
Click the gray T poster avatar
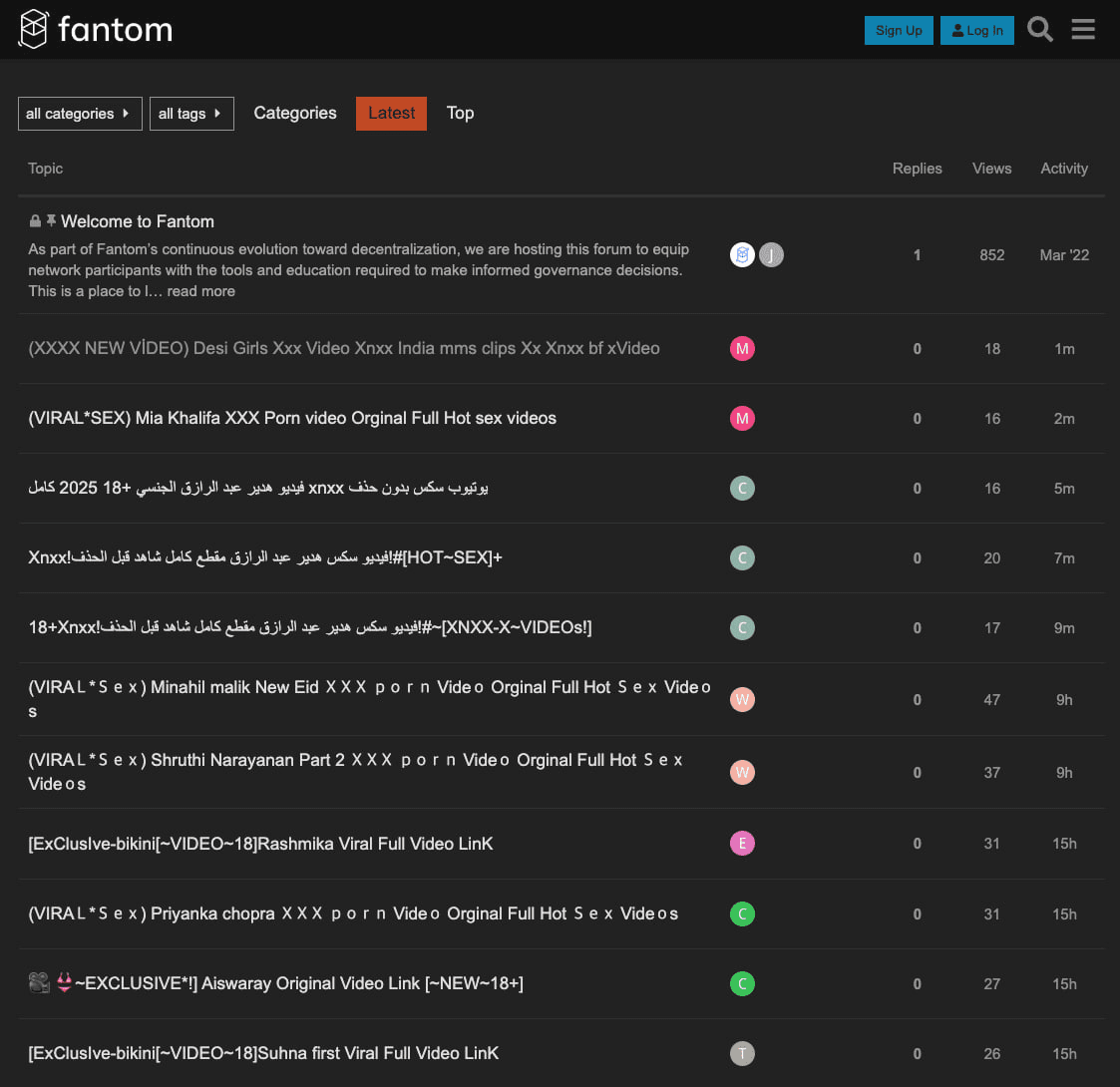point(742,1053)
